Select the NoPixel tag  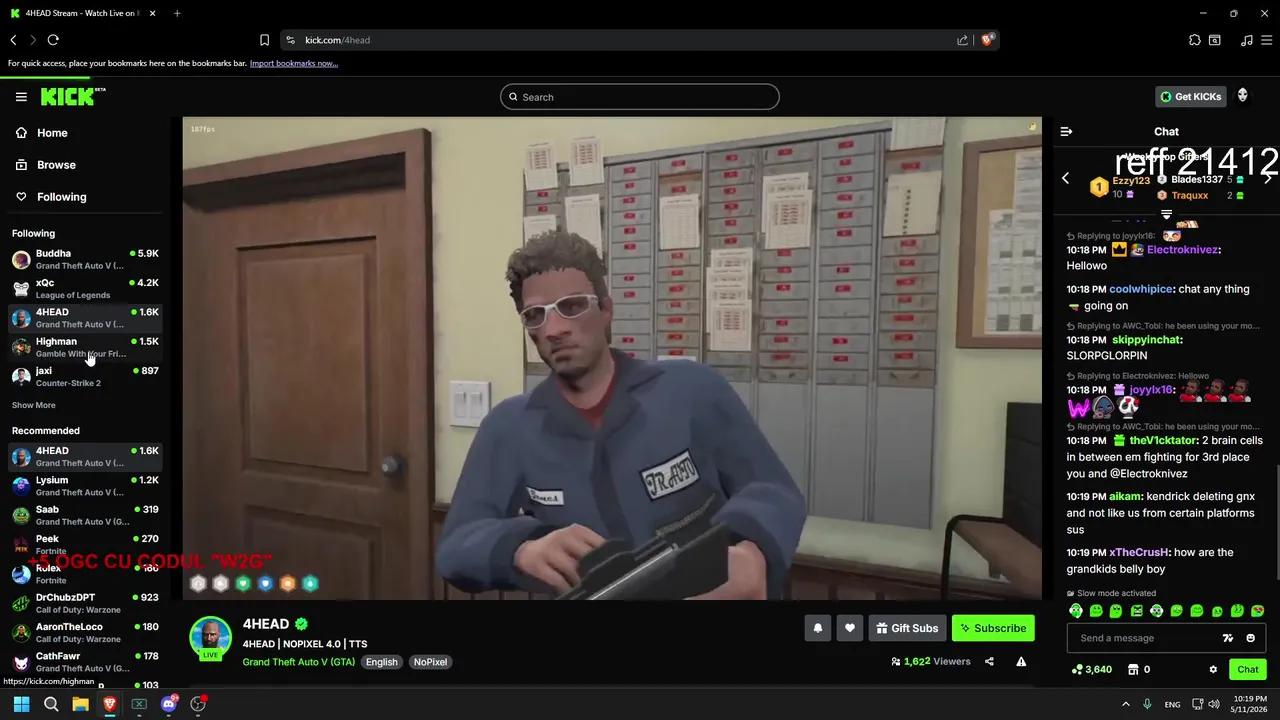[430, 662]
